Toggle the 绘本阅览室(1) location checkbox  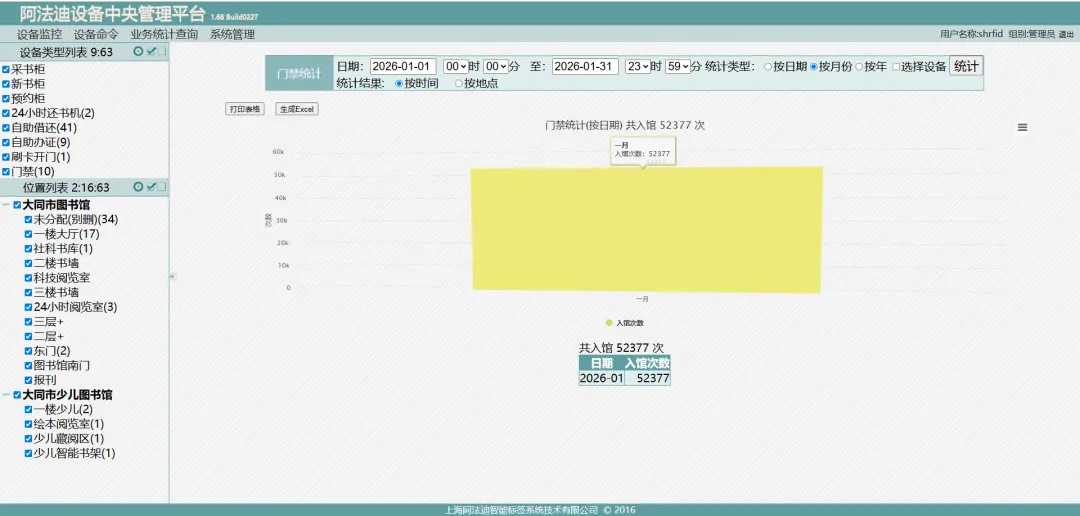pyautogui.click(x=28, y=424)
